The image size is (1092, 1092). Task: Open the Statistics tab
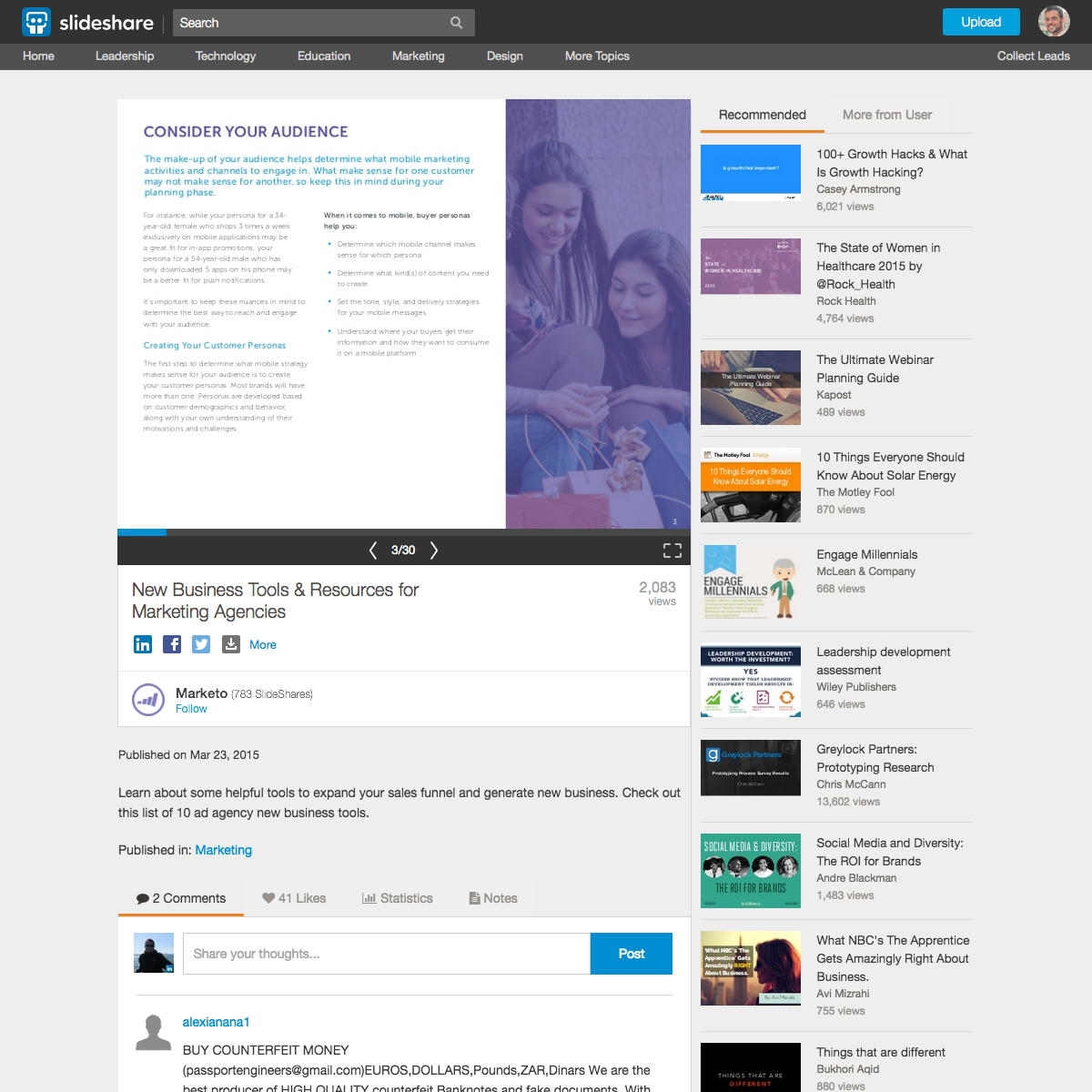[x=398, y=898]
